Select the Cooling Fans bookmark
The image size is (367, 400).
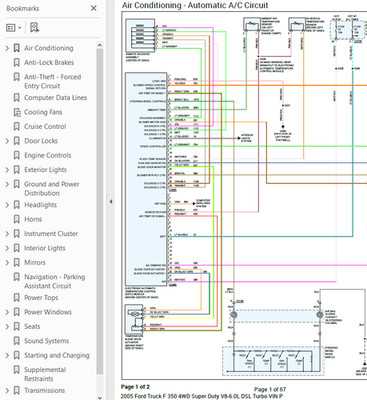click(43, 112)
